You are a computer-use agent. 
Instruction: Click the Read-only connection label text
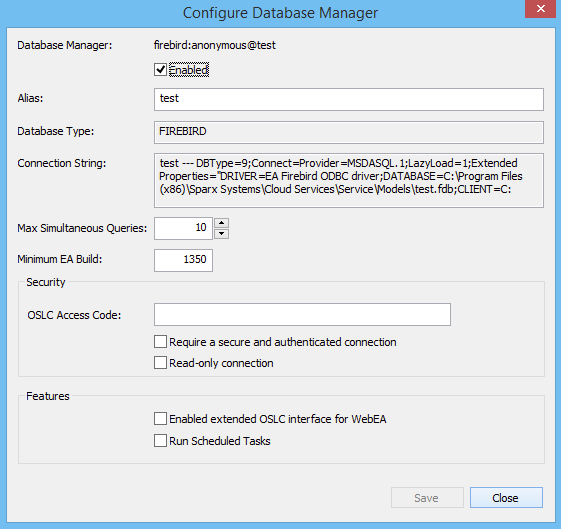221,363
